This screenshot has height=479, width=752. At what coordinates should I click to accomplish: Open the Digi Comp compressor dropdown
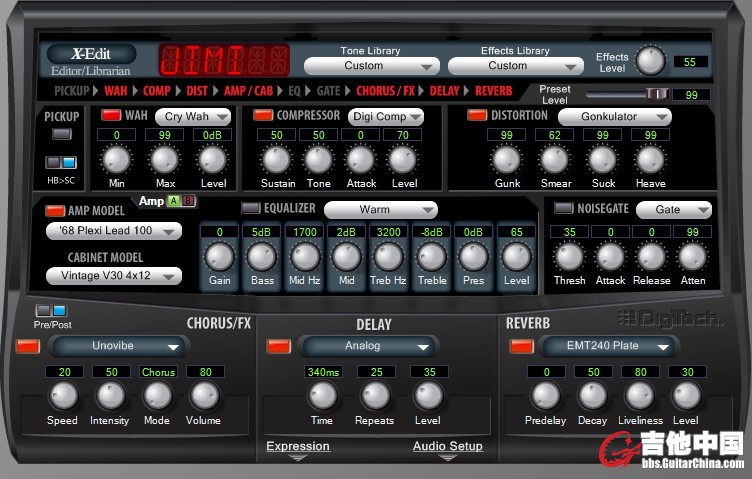(386, 117)
